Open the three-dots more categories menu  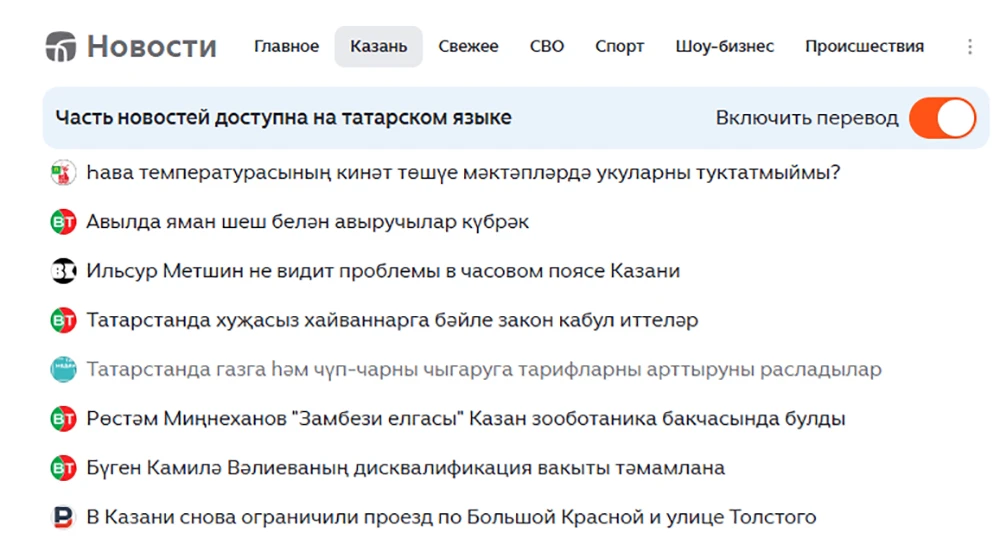(x=969, y=47)
